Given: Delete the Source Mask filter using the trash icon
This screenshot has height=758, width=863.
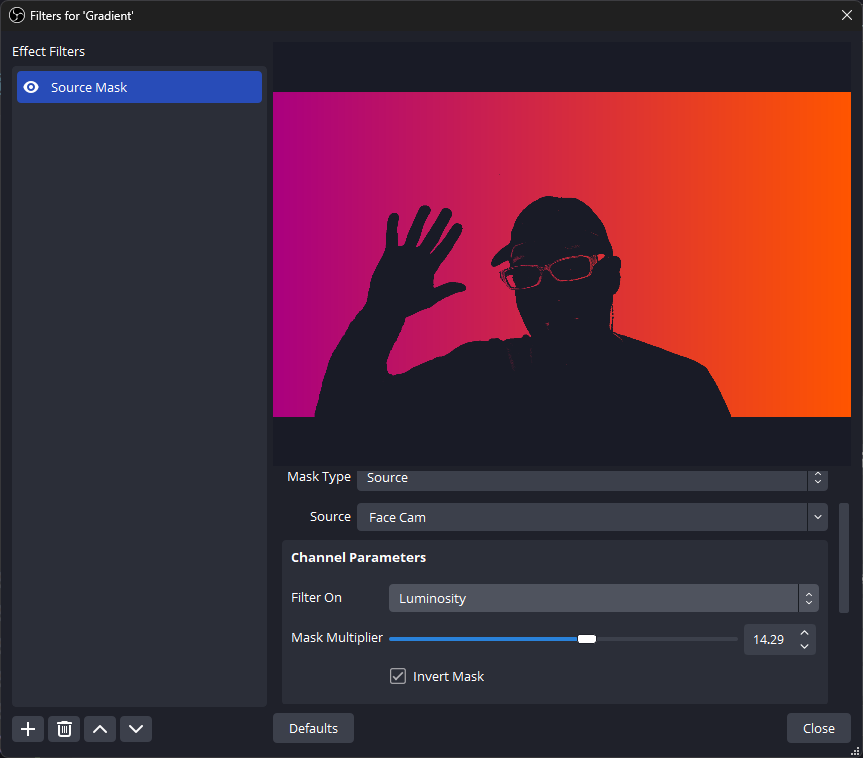Looking at the screenshot, I should point(63,729).
